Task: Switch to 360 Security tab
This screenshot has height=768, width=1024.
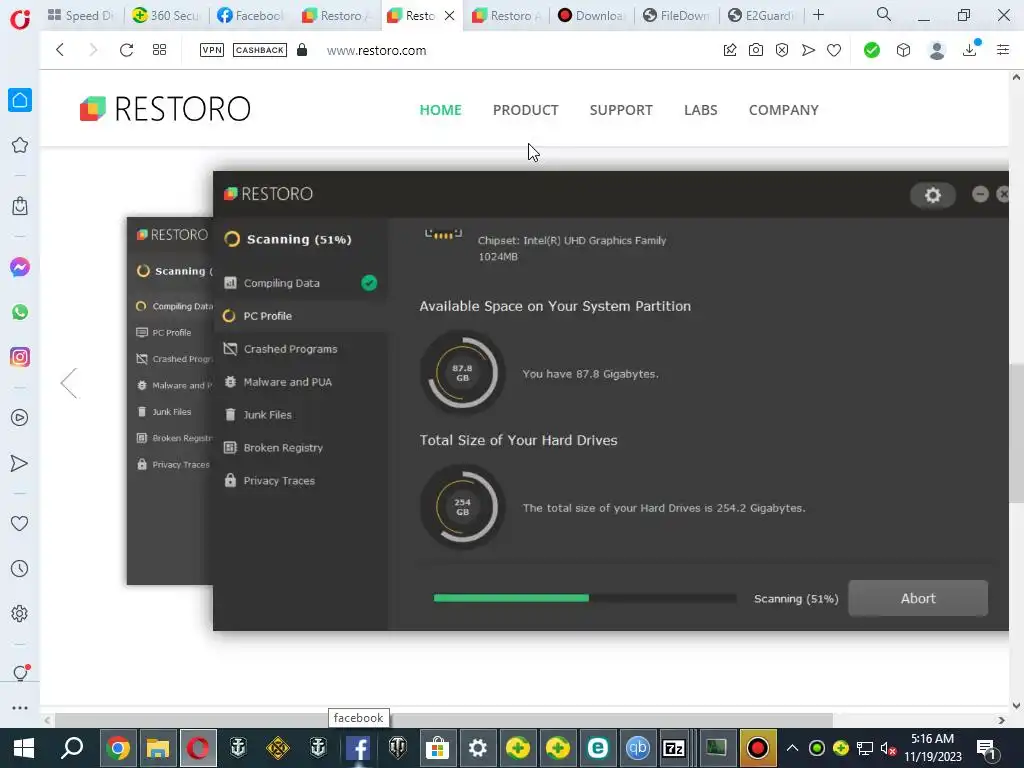Action: (x=167, y=15)
